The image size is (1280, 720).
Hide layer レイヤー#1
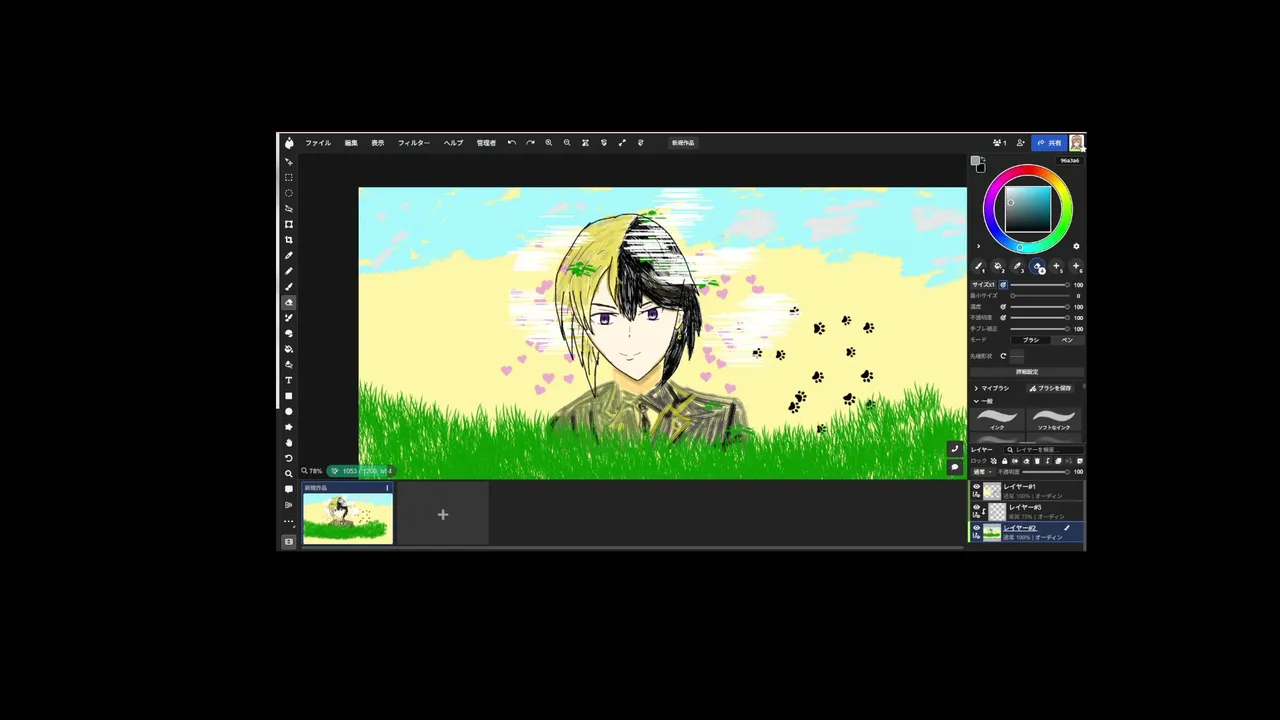tap(977, 486)
